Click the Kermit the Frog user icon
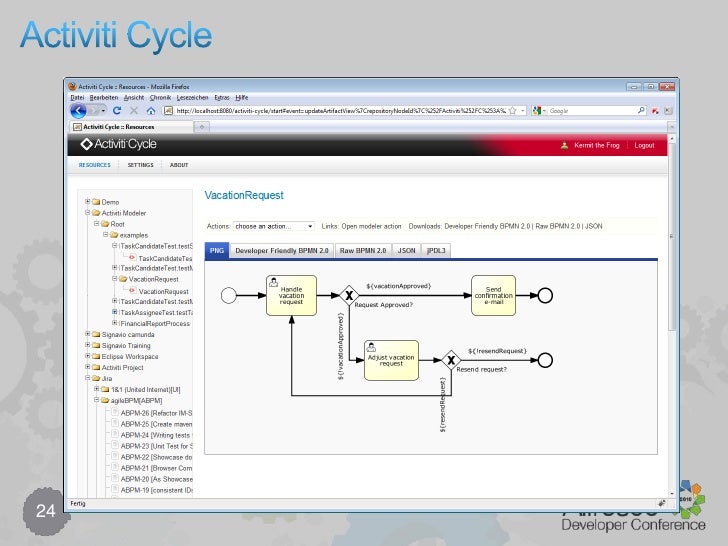728x546 pixels. point(564,145)
